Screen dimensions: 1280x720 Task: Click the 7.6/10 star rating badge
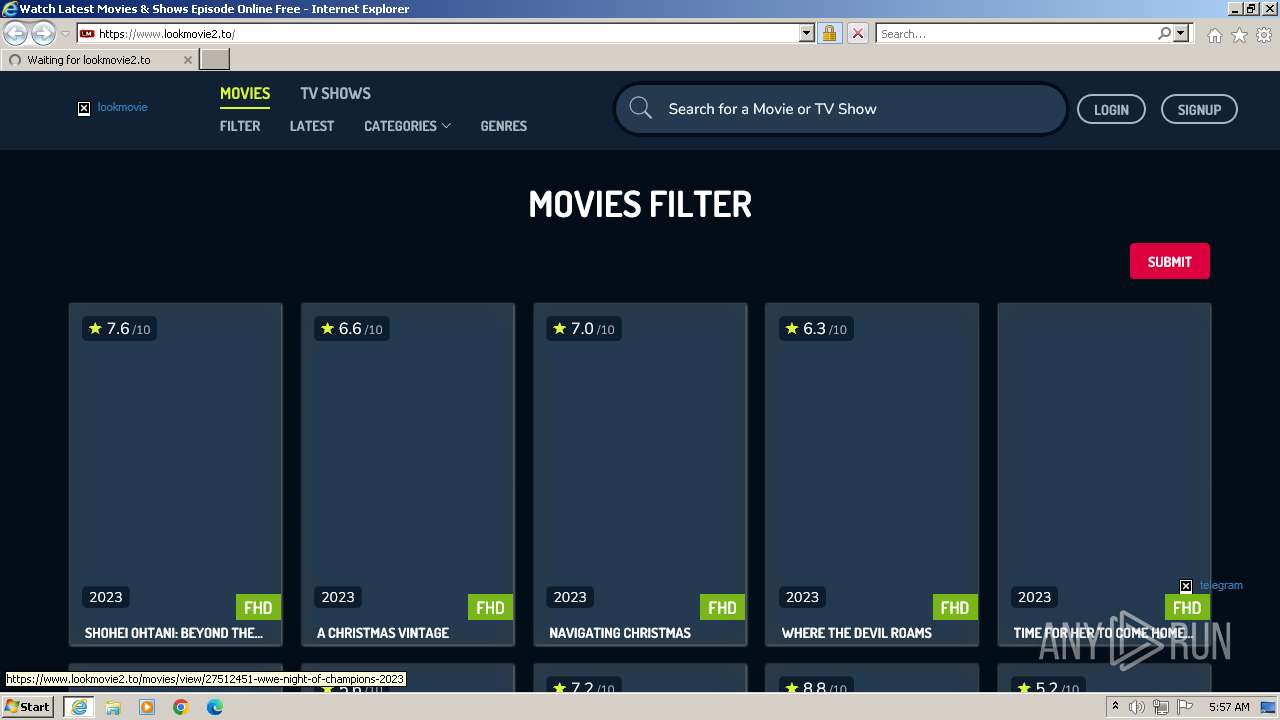[119, 329]
